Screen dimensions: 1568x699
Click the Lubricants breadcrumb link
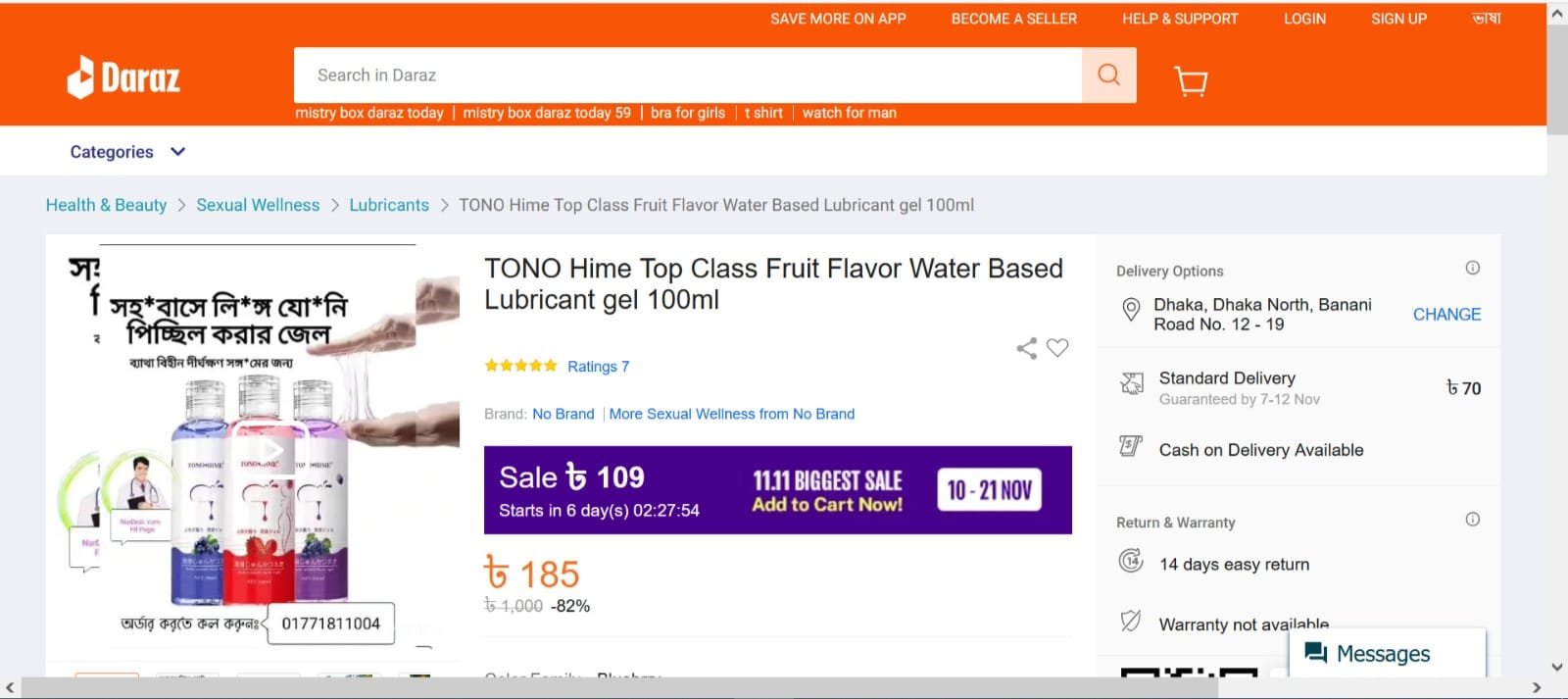click(389, 205)
